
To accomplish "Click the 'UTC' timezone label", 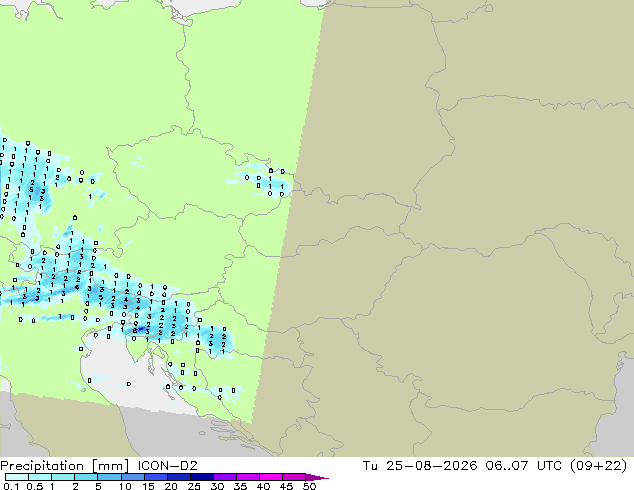I will 549,466.
